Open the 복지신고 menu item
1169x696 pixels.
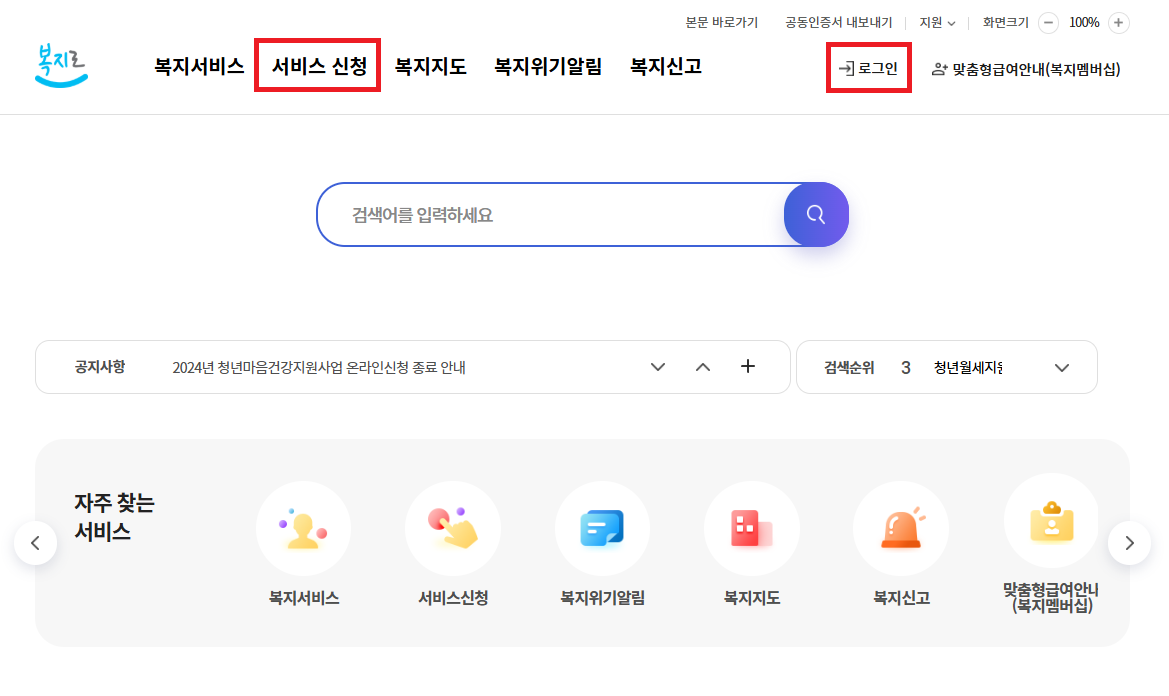pos(665,67)
